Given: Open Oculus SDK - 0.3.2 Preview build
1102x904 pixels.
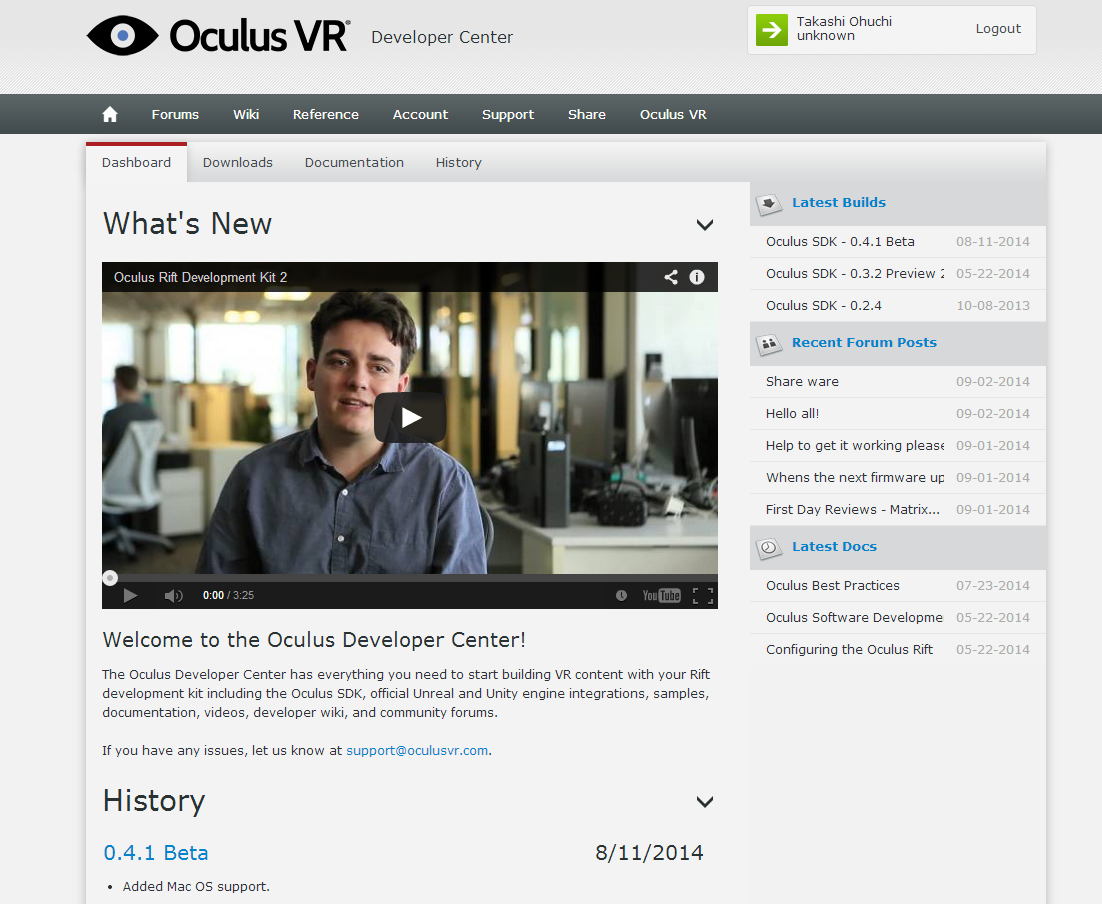Looking at the screenshot, I should point(855,273).
